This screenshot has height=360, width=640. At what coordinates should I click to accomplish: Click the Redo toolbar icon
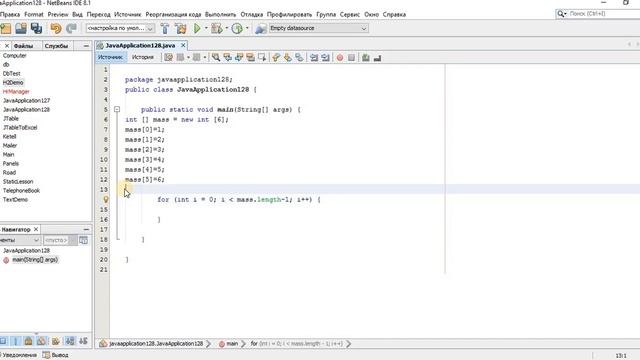pos(71,28)
